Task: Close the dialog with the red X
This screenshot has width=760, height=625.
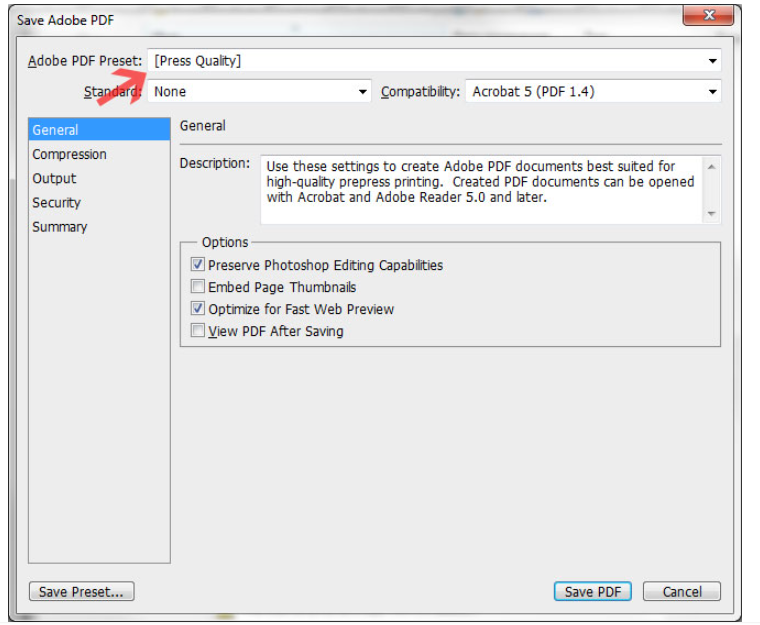Action: click(x=708, y=16)
